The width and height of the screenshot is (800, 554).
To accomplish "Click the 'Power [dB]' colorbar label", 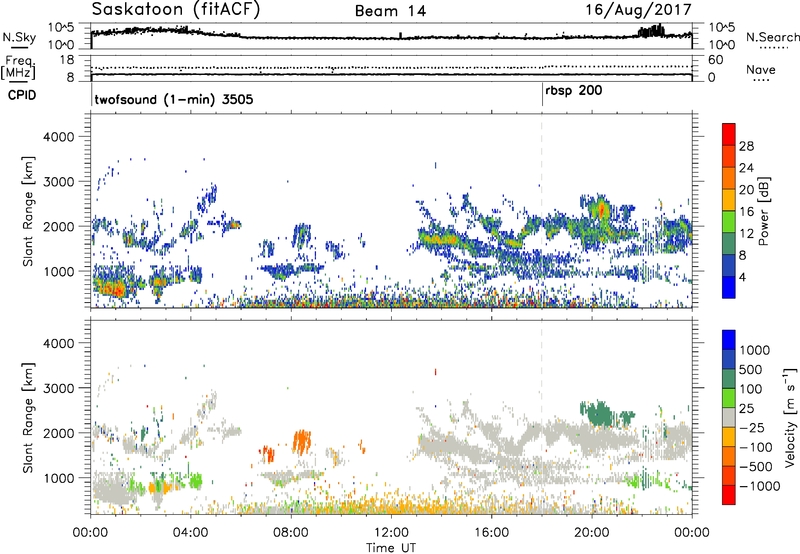I will 764,211.
